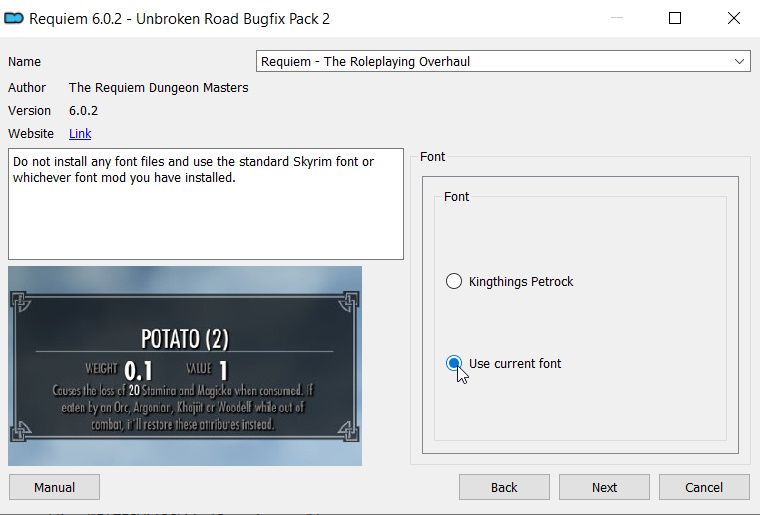760x515 pixels.
Task: Click inside the font description text box
Action: pyautogui.click(x=206, y=204)
